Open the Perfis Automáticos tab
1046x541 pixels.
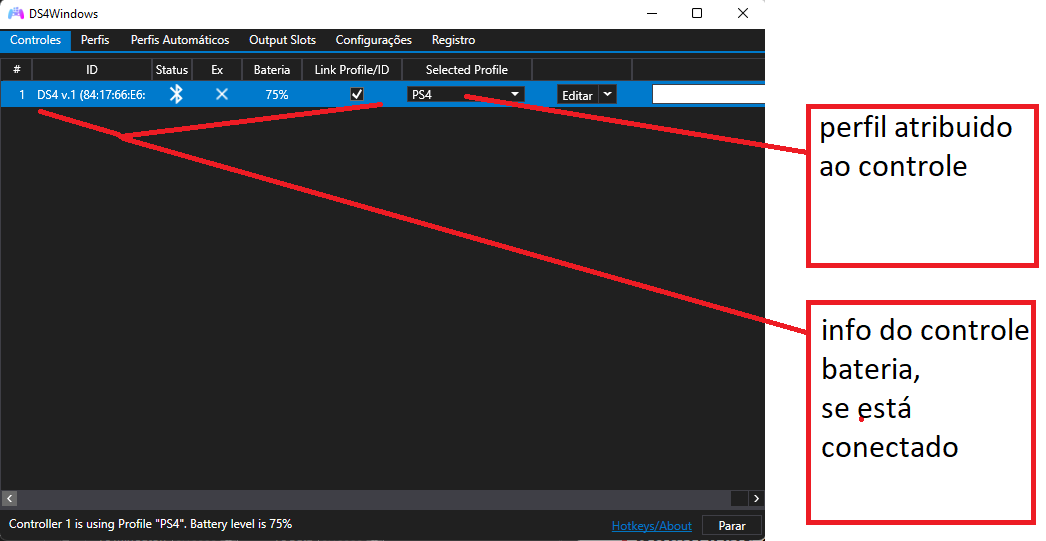[180, 40]
